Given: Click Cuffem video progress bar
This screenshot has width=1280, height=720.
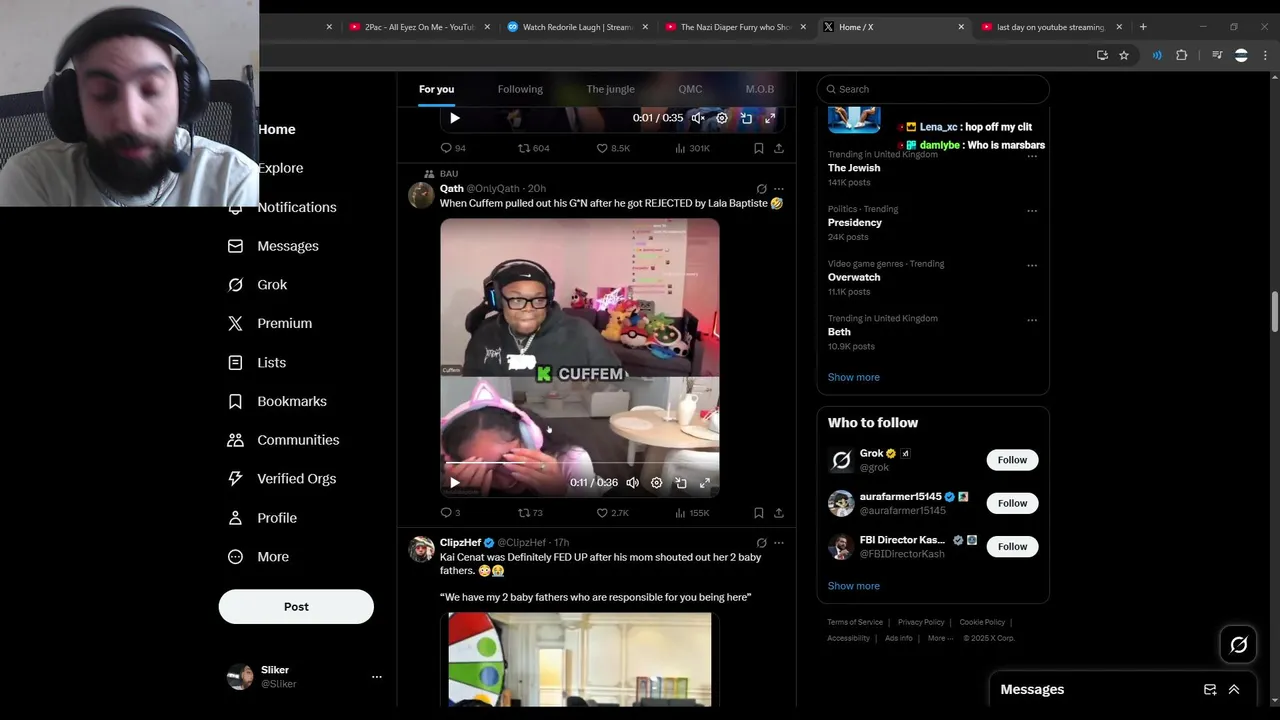Looking at the screenshot, I should pyautogui.click(x=579, y=464).
